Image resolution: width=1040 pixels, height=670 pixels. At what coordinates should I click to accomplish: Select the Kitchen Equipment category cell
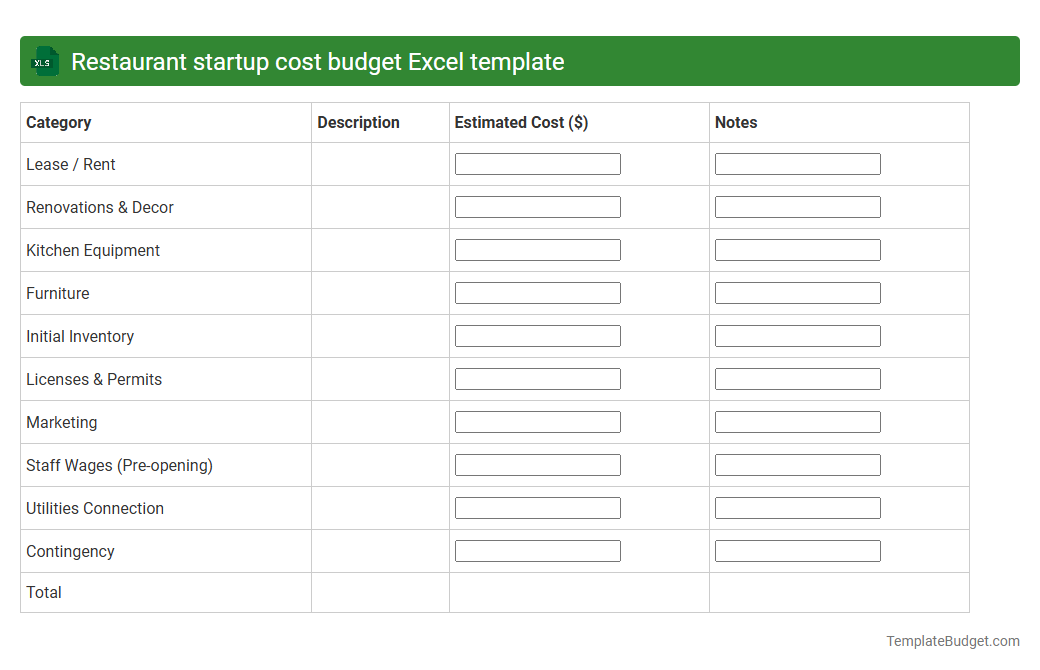pos(92,250)
